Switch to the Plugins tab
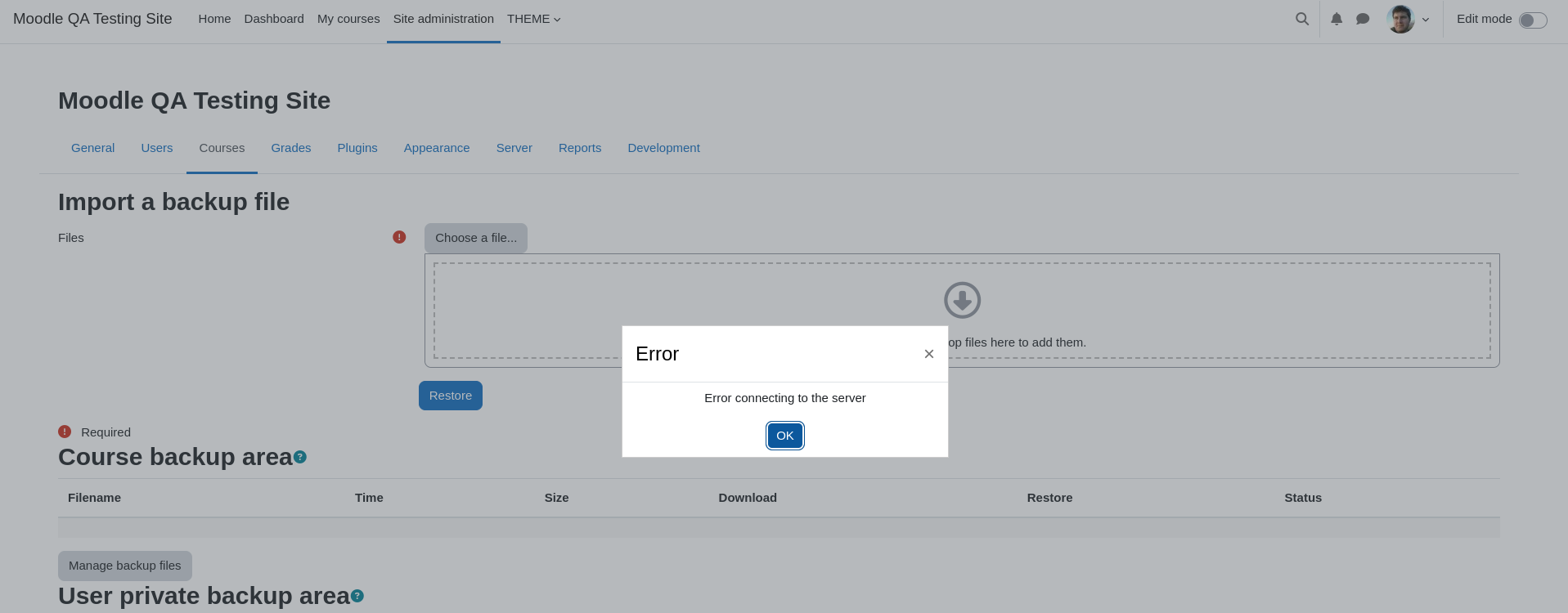 point(357,148)
